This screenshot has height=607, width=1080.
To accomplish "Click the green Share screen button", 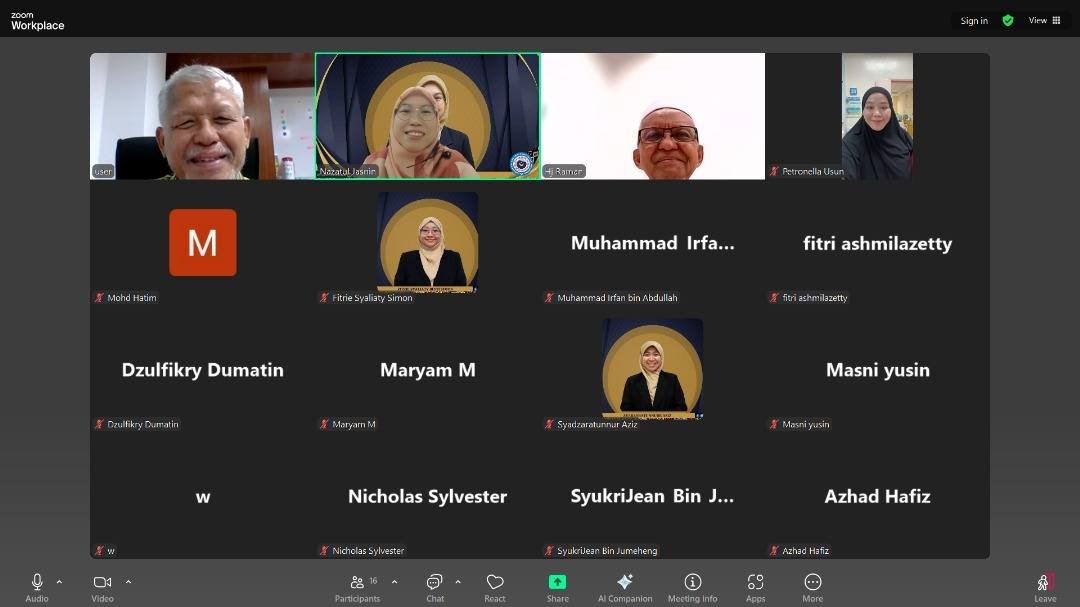I will click(557, 587).
